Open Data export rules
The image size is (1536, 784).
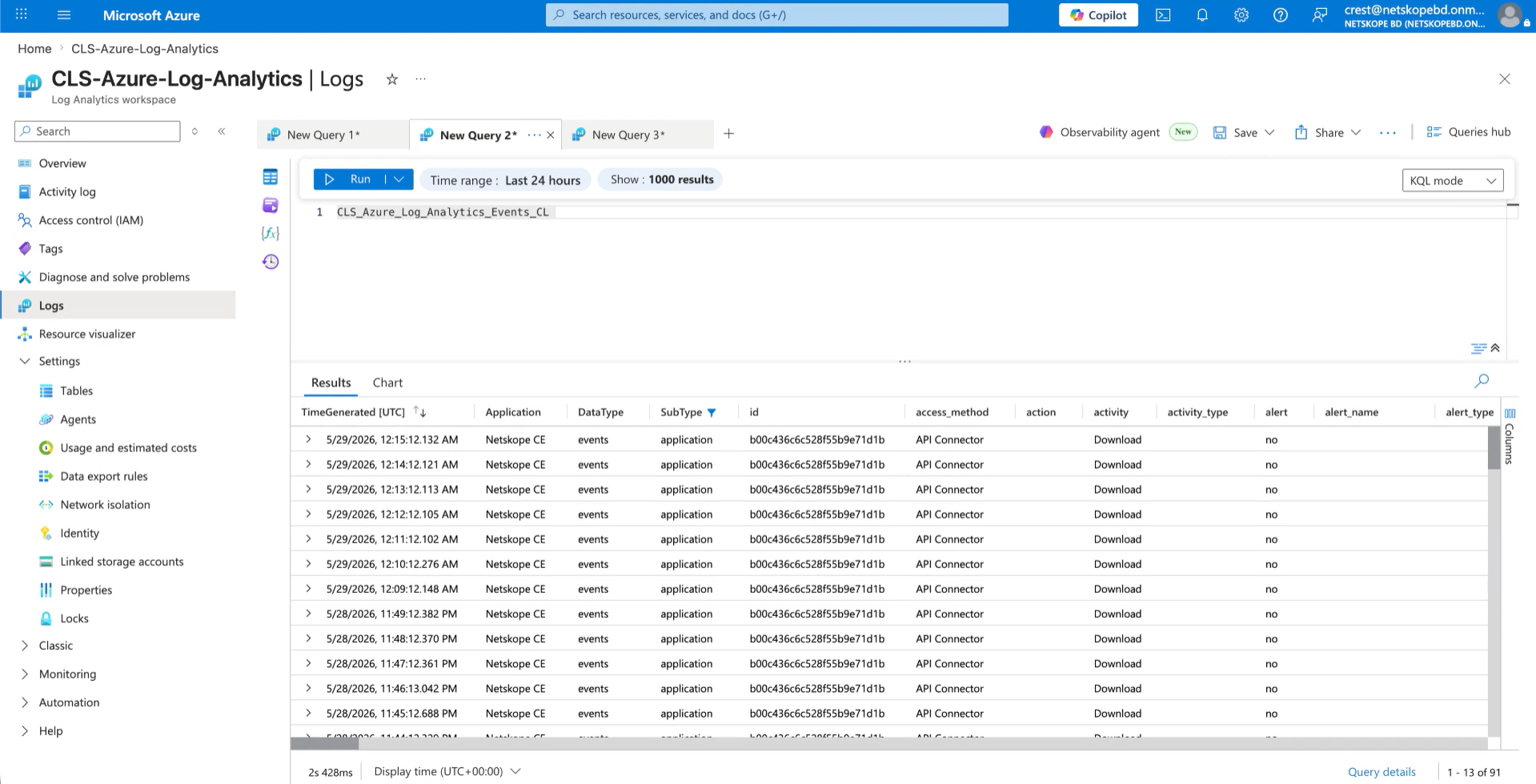[x=104, y=477]
